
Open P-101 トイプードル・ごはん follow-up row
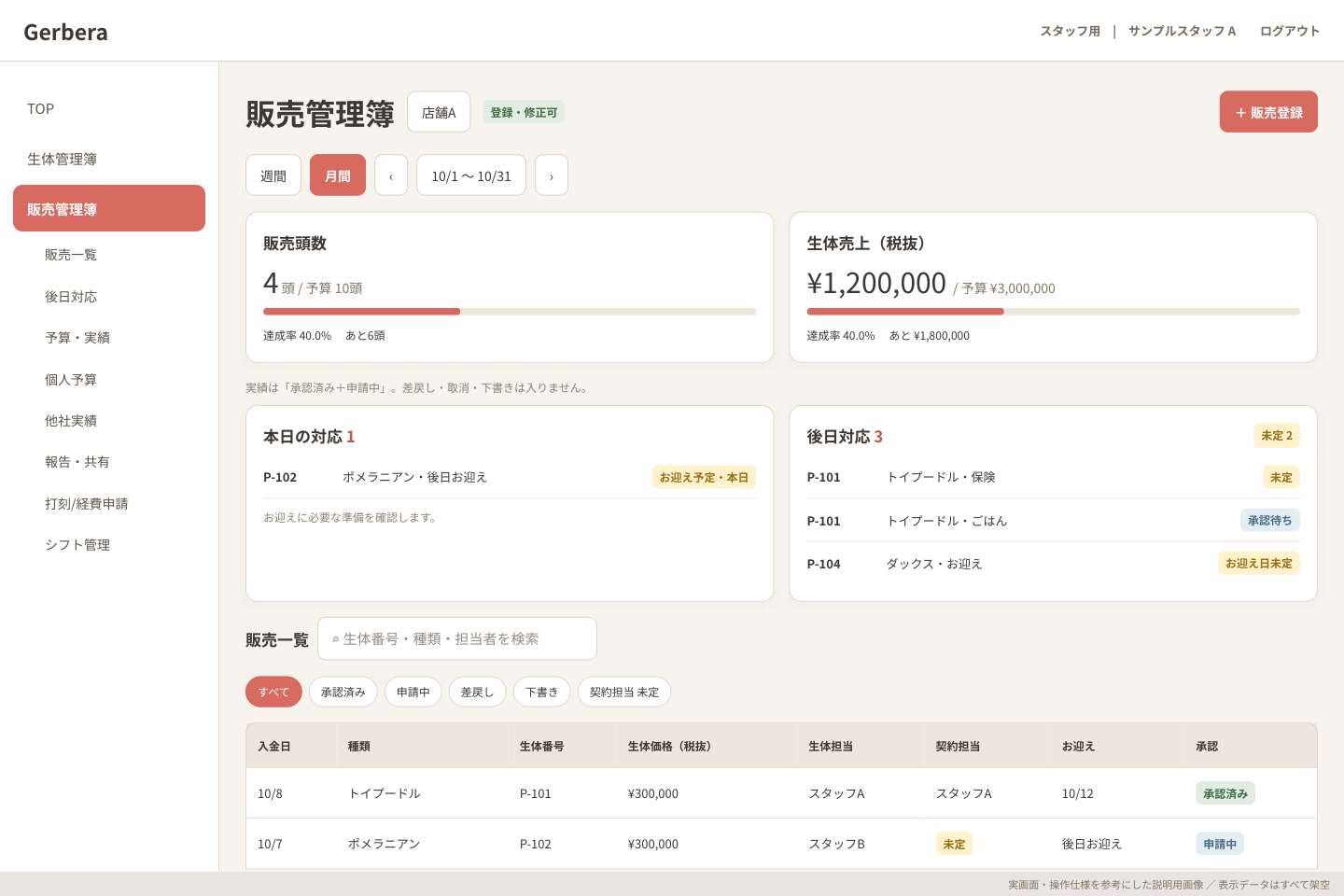pyautogui.click(x=1054, y=521)
